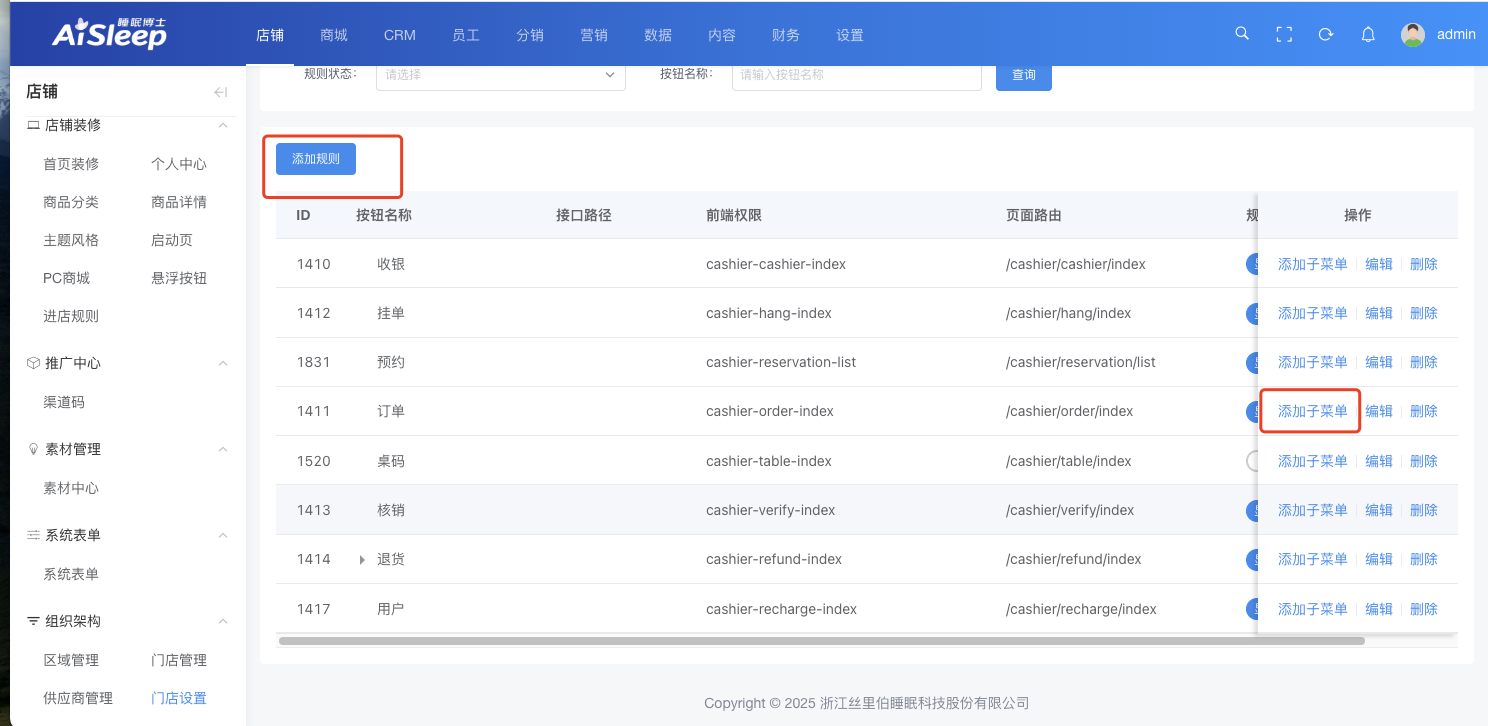Image resolution: width=1488 pixels, height=726 pixels.
Task: Click the /cashier/reservation/list route cell
Action: (1081, 362)
